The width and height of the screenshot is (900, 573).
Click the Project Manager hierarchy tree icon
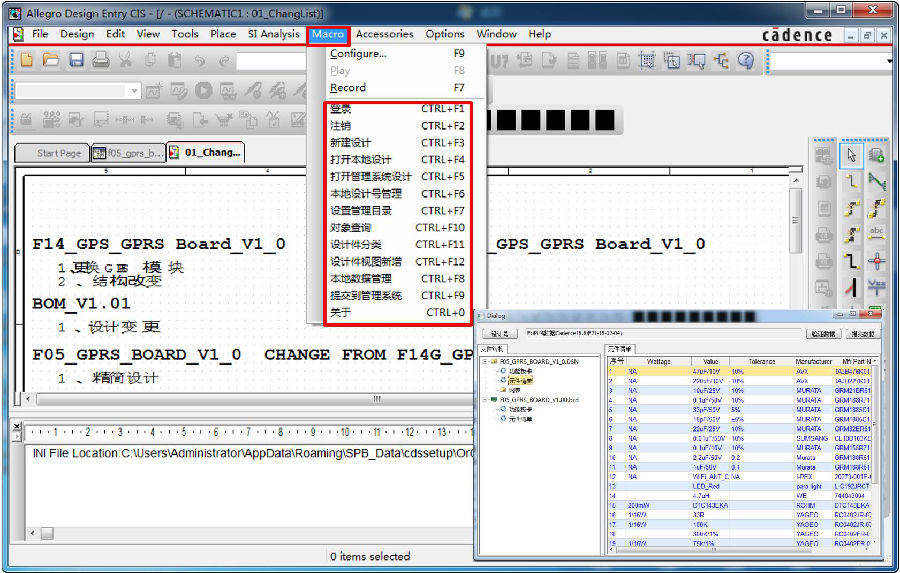pos(721,60)
